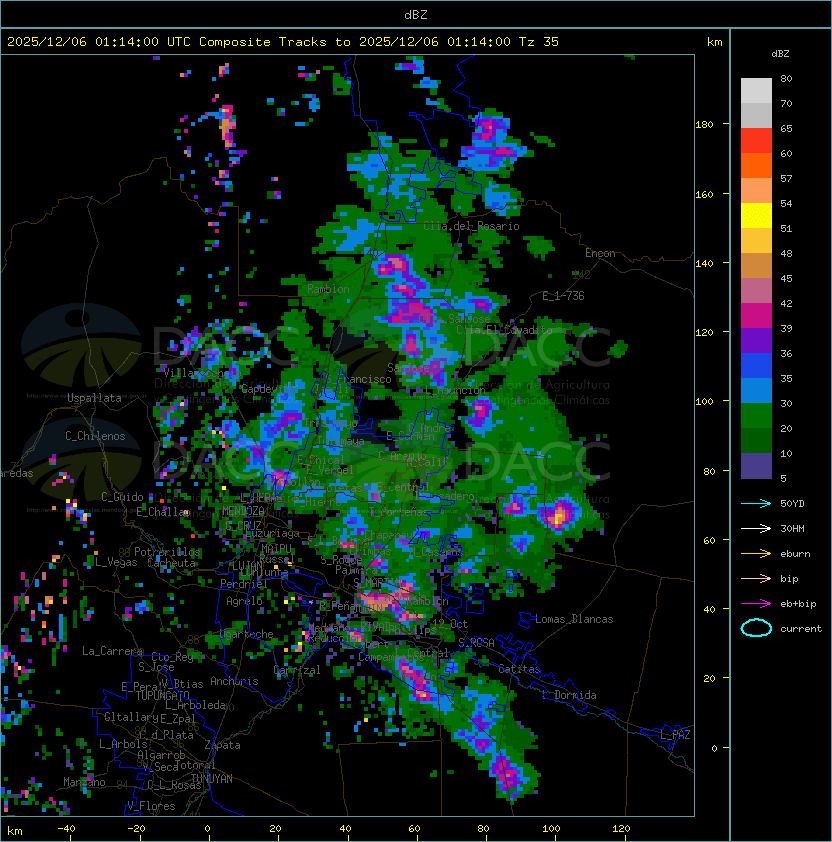Click the '180' tick on vertical km axis
This screenshot has width=832, height=842.
(704, 125)
